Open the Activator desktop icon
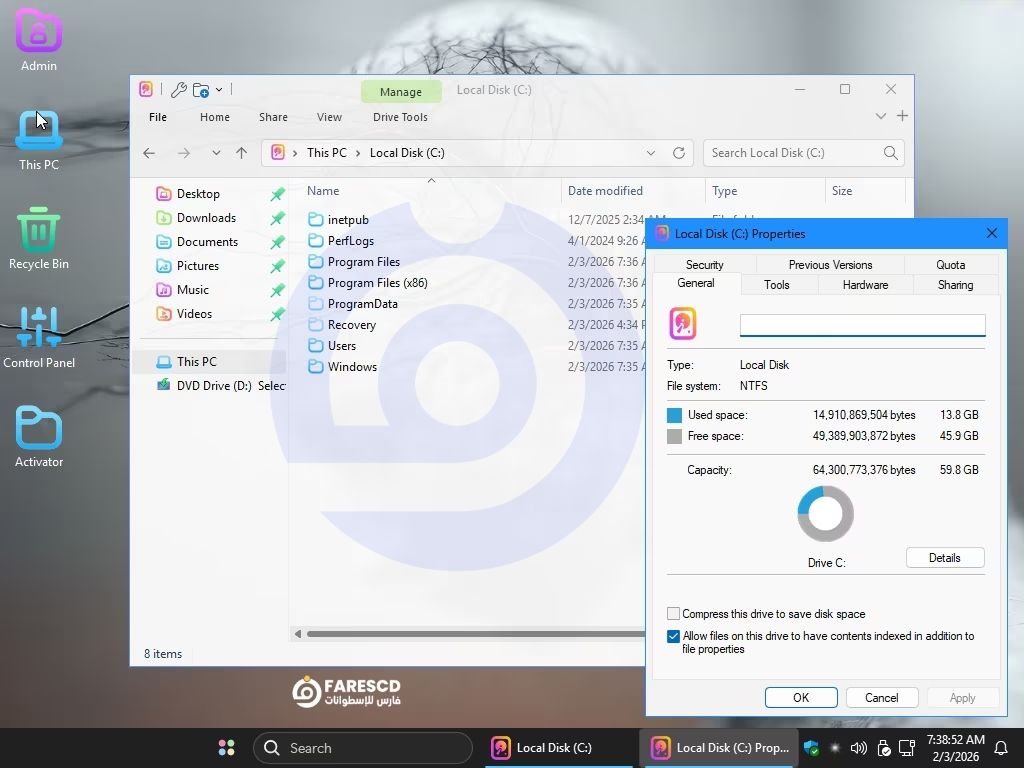Viewport: 1024px width, 768px height. [39, 436]
